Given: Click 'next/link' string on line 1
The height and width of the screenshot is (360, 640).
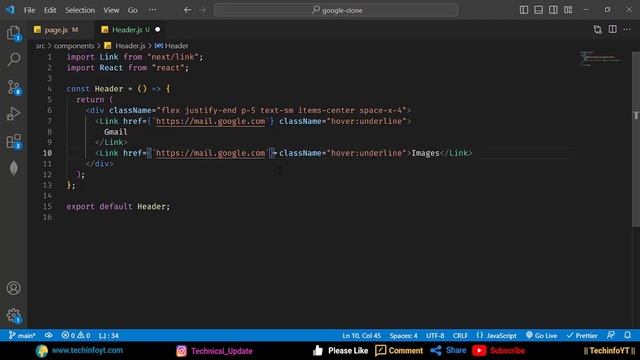Looking at the screenshot, I should (172, 57).
